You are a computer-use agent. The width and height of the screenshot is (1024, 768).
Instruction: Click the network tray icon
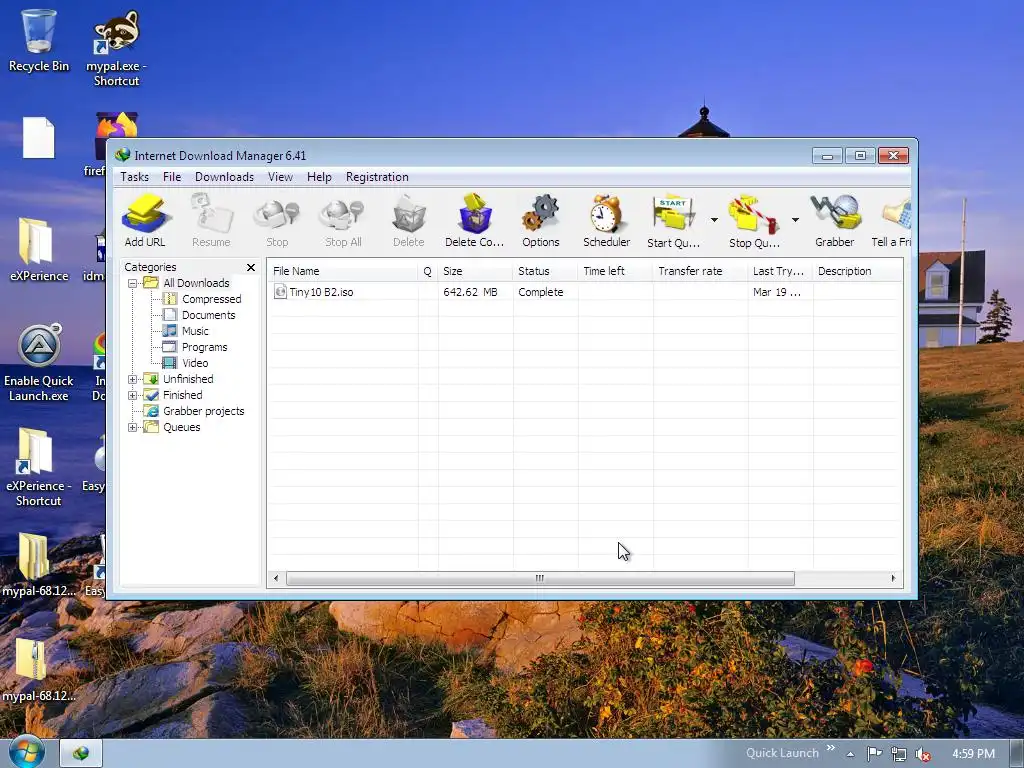pyautogui.click(x=899, y=754)
